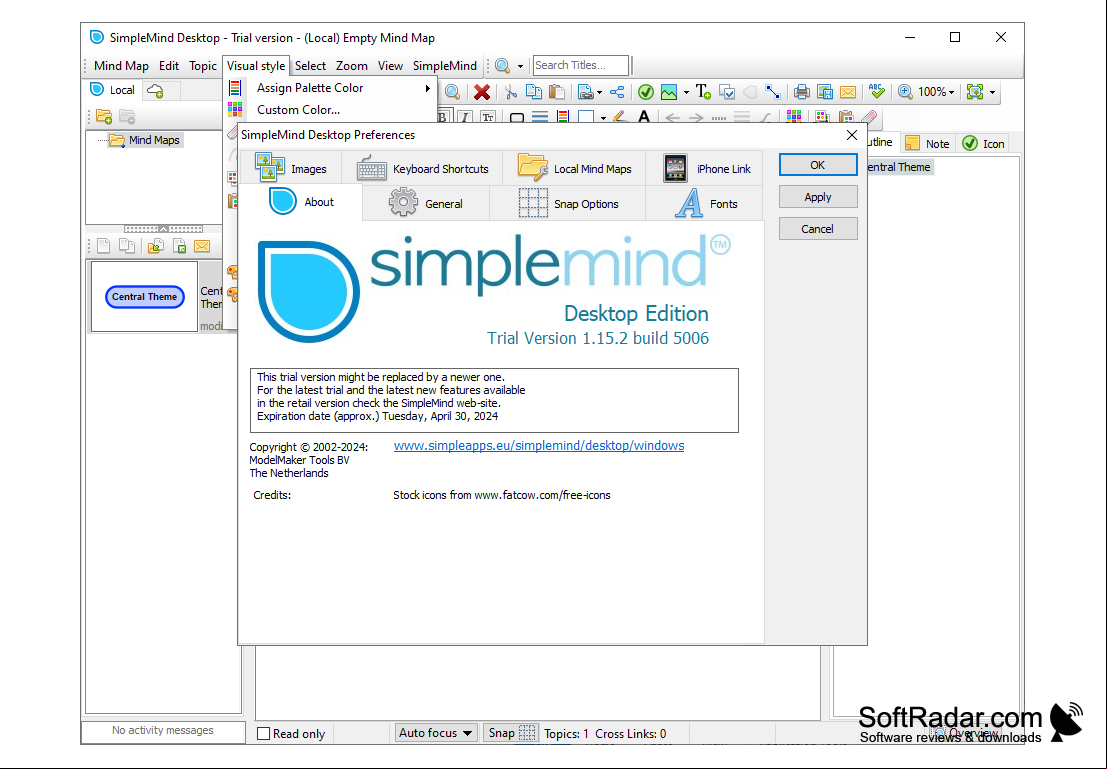
Task: Click the envelope icon in mind map list toolbar
Action: pyautogui.click(x=202, y=246)
